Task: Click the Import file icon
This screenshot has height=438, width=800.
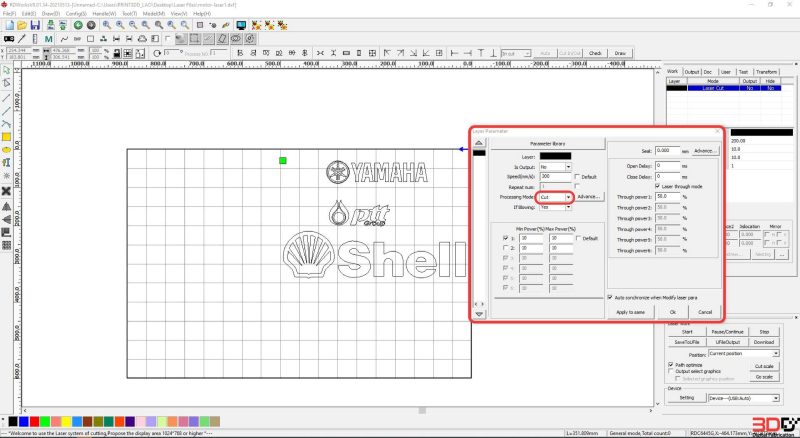Action: pyautogui.click(x=50, y=25)
